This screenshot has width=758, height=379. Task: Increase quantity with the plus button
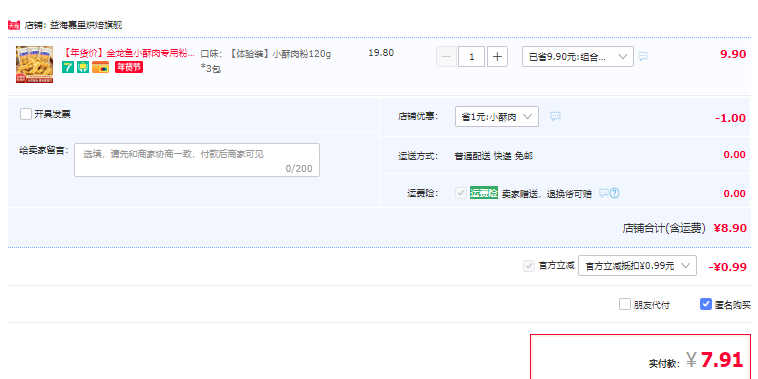point(497,57)
